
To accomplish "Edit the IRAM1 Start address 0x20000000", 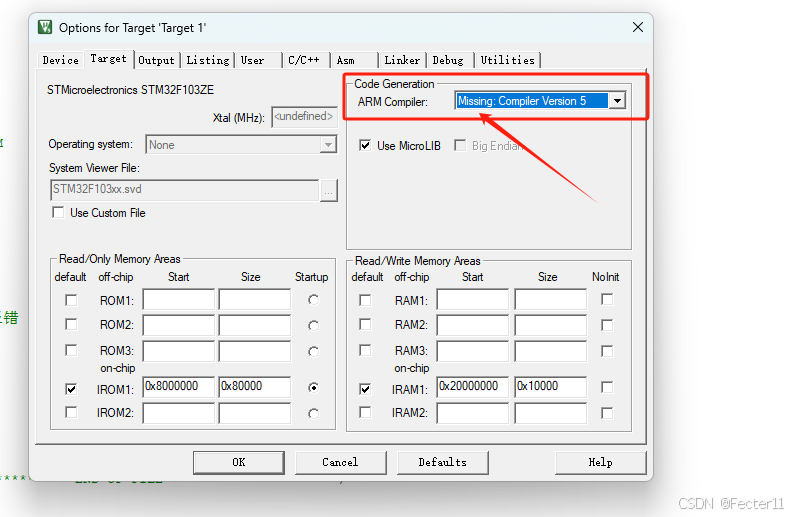I will [473, 387].
